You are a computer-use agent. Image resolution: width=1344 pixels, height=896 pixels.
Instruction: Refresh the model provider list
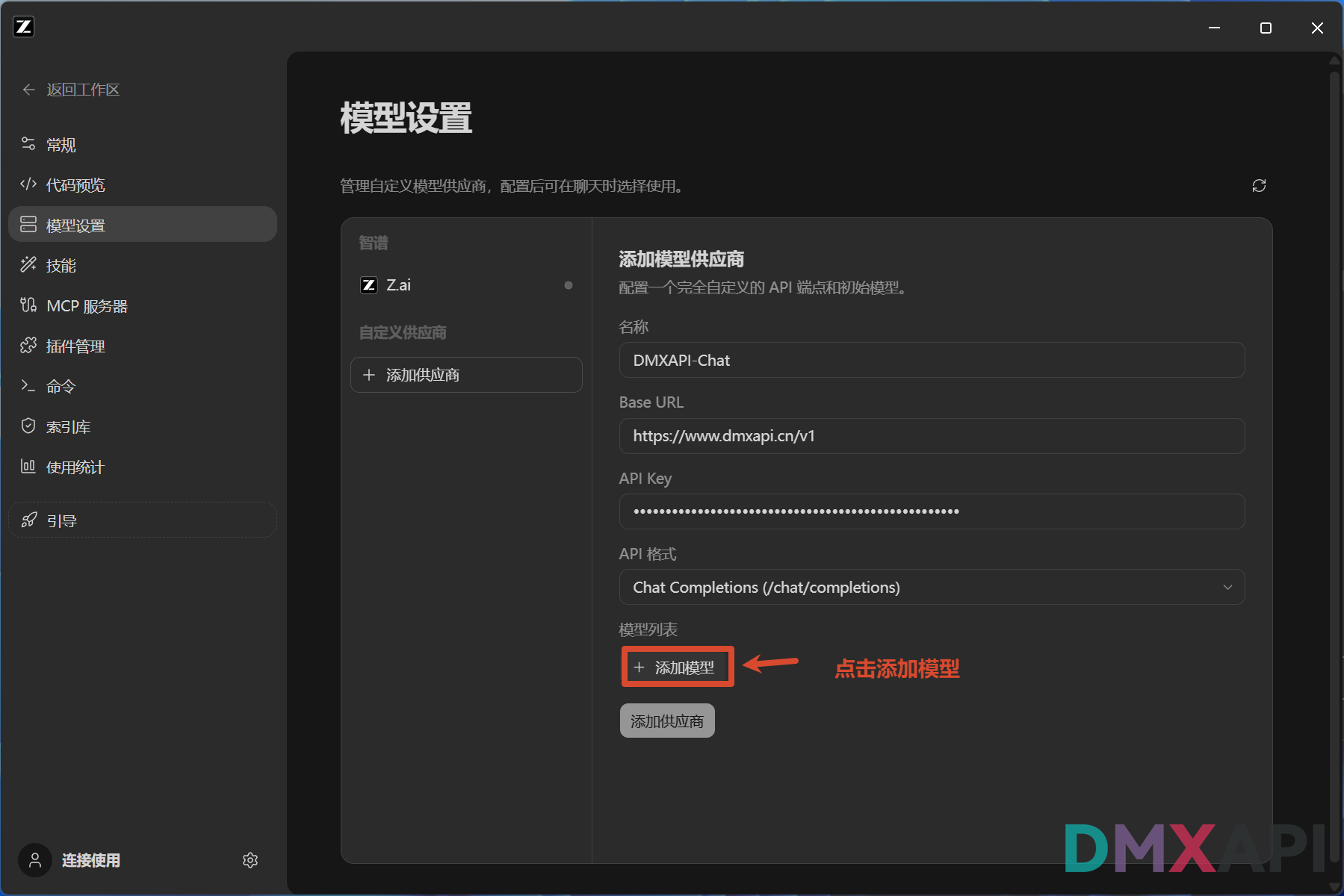[1259, 186]
